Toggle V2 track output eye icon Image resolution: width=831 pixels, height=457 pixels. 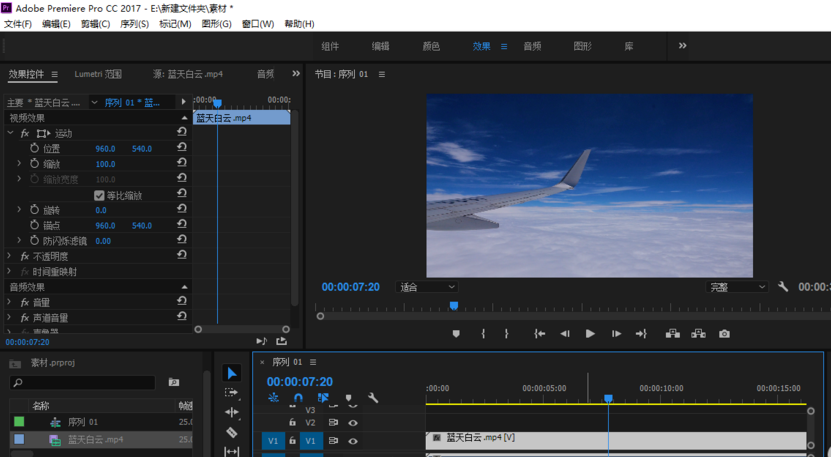point(352,423)
